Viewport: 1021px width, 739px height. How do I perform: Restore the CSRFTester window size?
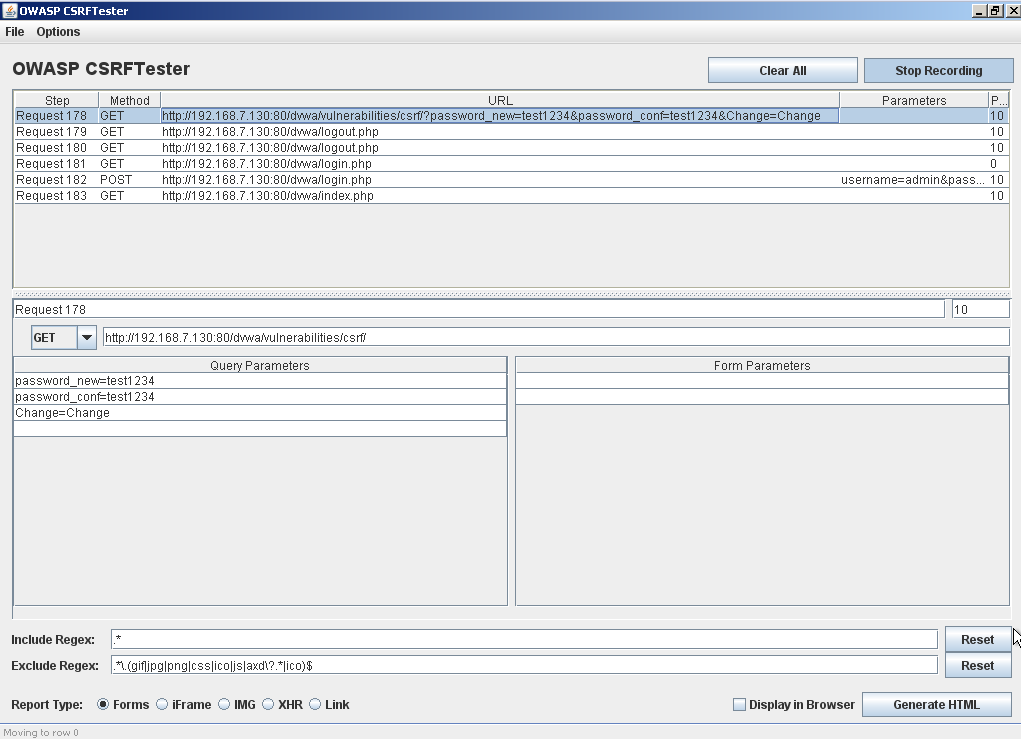996,10
